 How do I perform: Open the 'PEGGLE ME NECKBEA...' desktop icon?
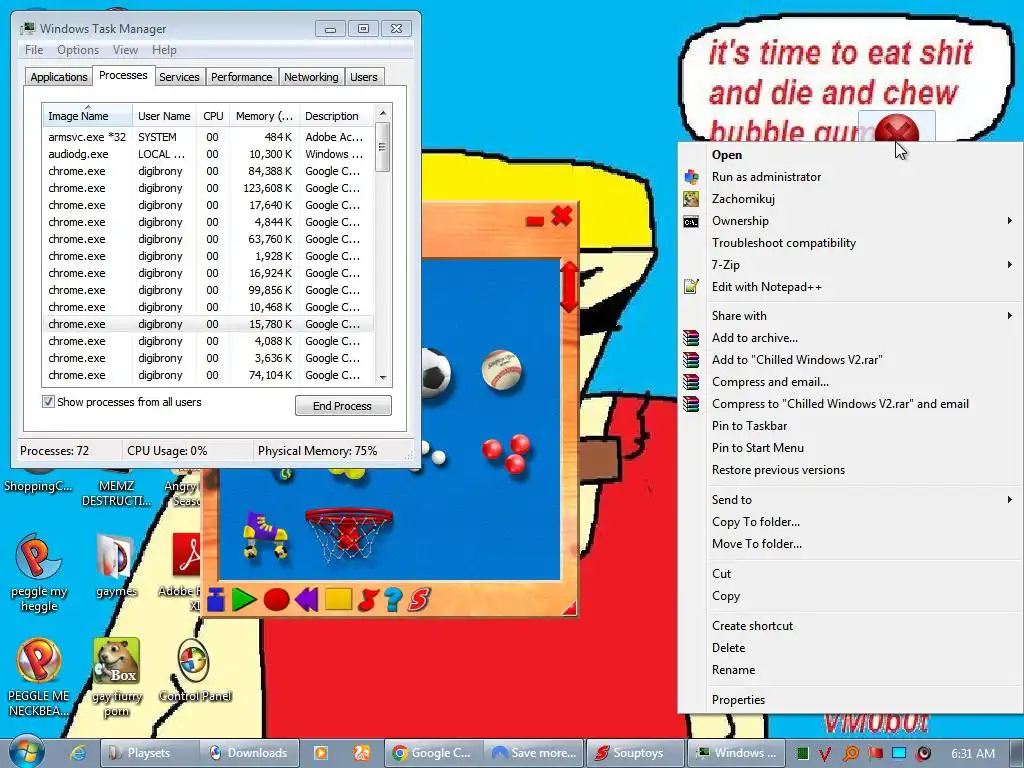pos(39,678)
